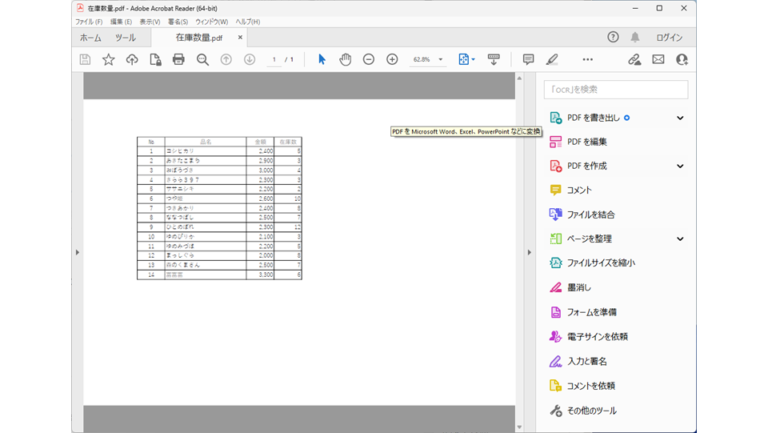Open the notifications bell
Image resolution: width=768 pixels, height=433 pixels.
635,37
